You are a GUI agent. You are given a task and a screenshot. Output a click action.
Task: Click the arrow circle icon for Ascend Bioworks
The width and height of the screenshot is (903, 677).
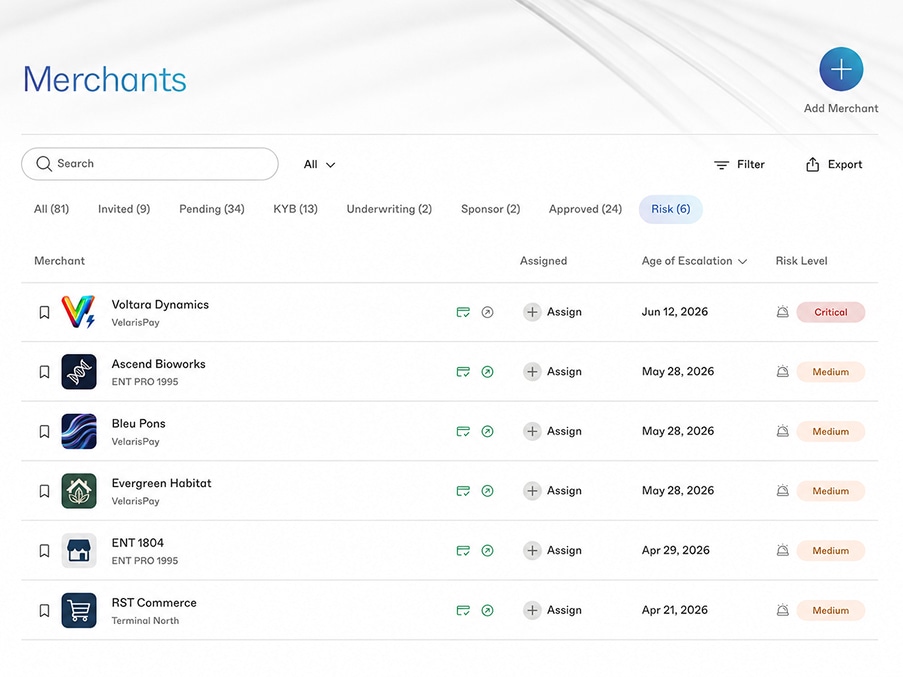coord(487,372)
